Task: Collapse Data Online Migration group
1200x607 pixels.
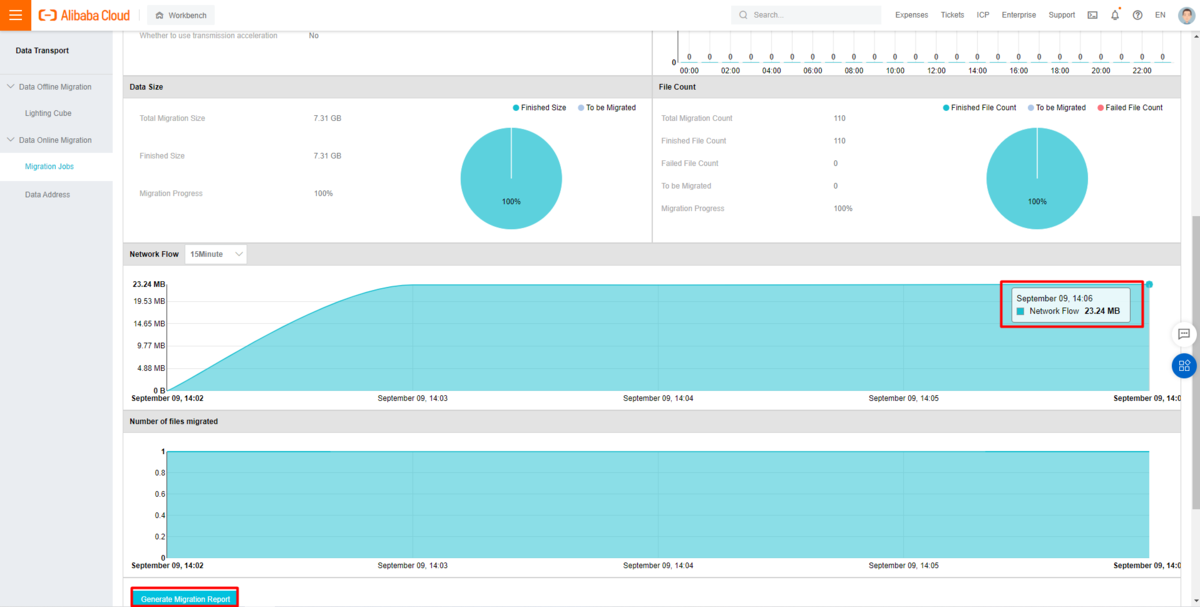Action: coord(56,140)
